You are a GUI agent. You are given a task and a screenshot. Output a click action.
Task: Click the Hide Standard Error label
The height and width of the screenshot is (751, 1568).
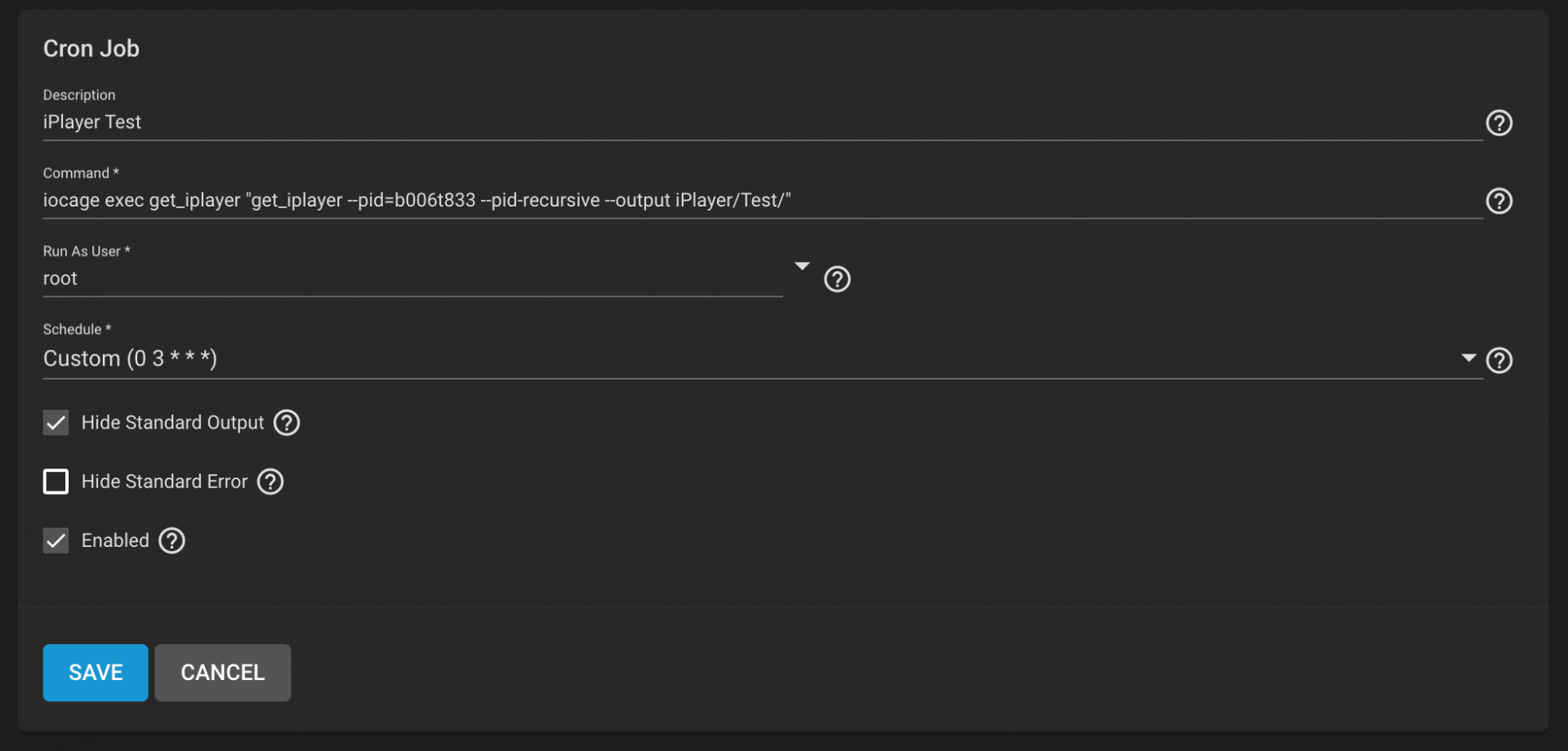pos(164,482)
